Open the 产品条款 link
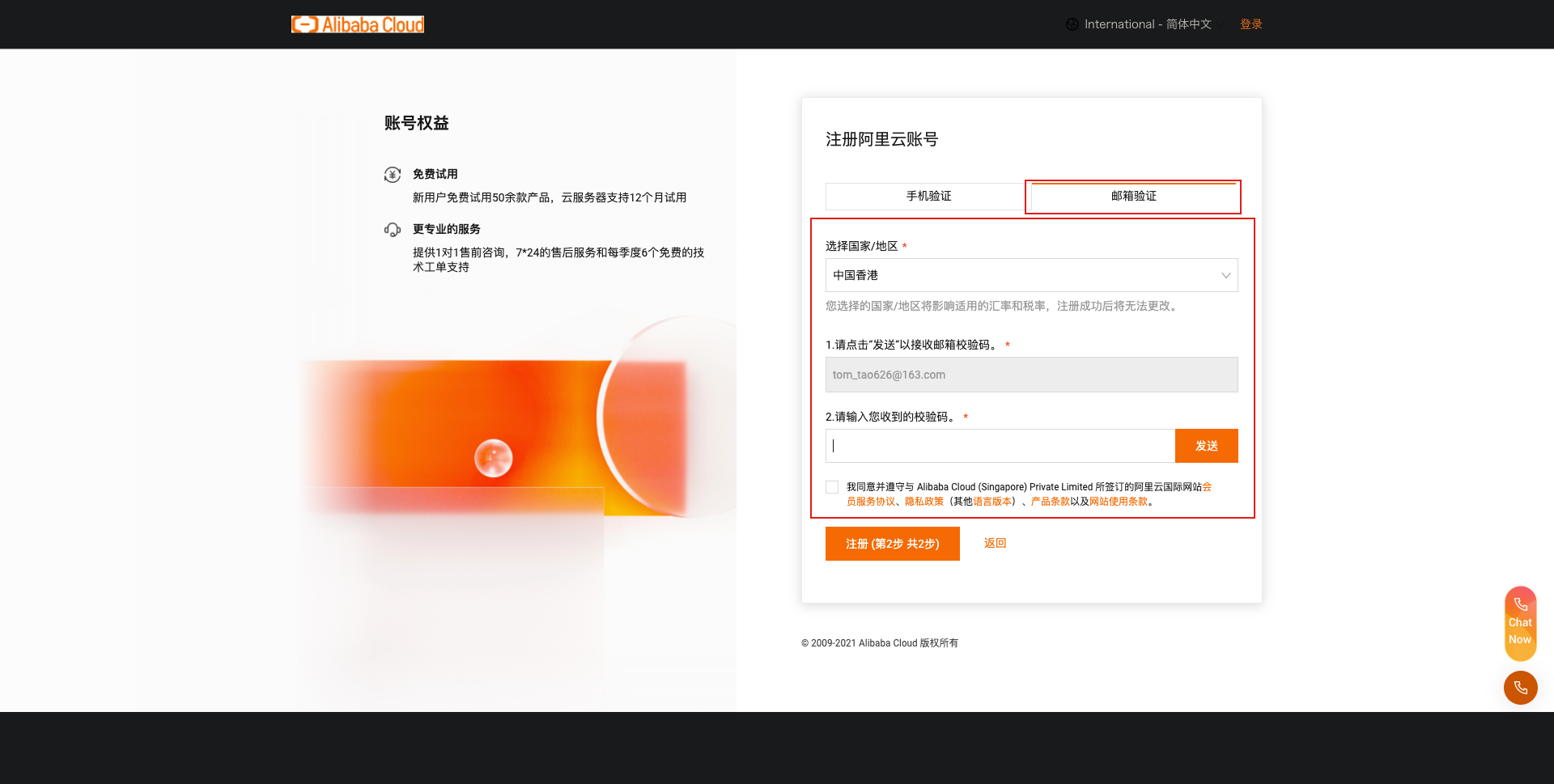This screenshot has width=1554, height=784. tap(1050, 502)
